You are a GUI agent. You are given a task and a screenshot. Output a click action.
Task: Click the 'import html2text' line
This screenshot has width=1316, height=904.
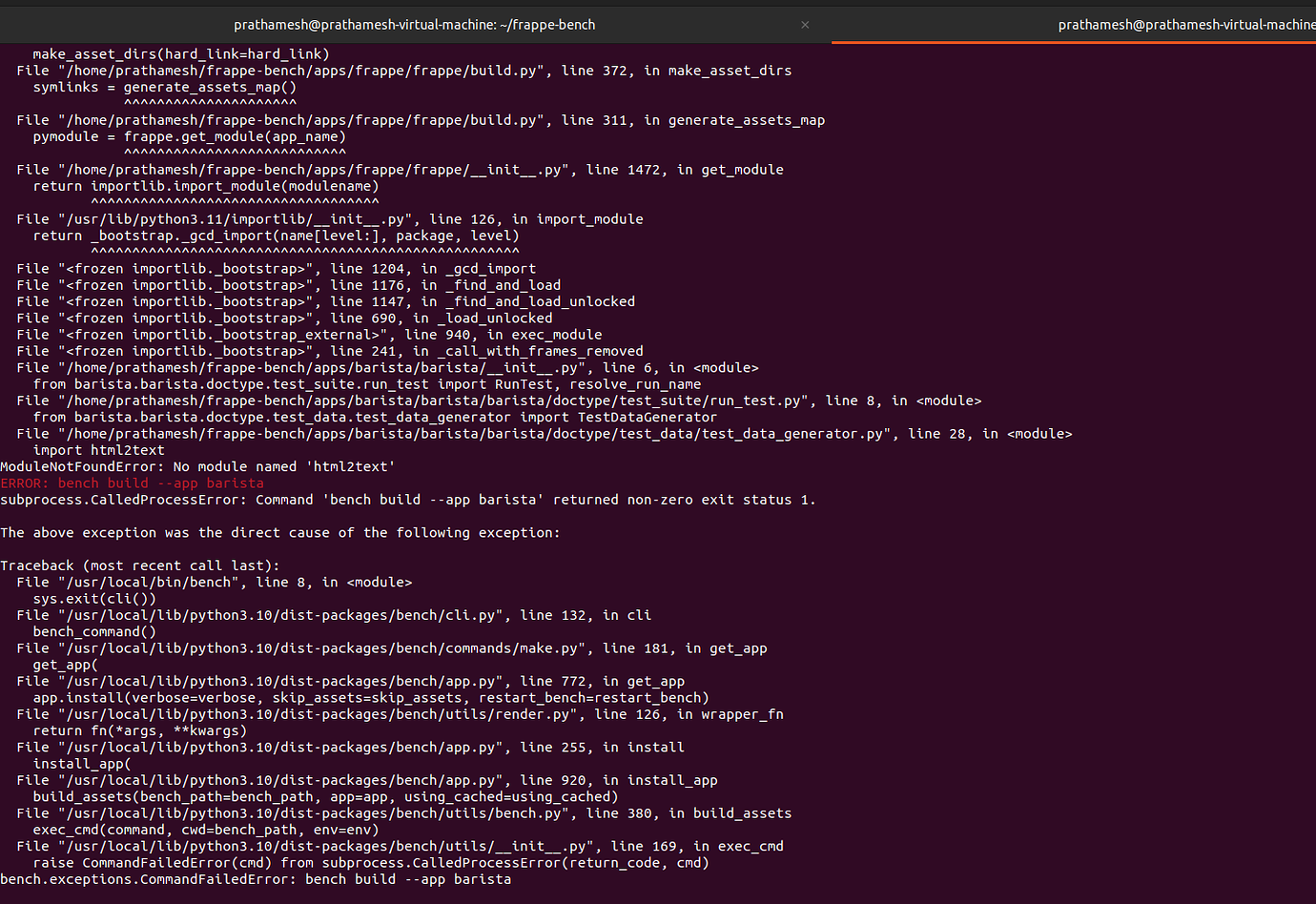coord(99,450)
